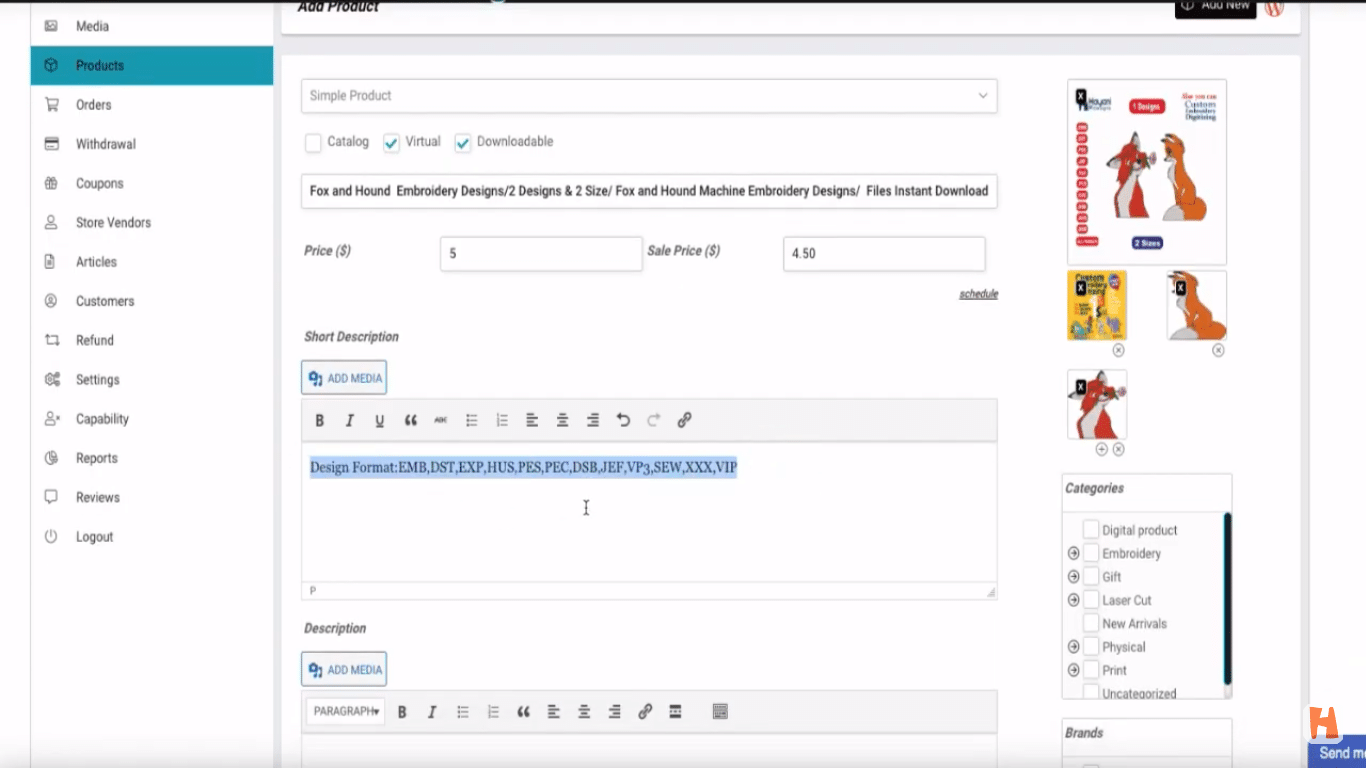Screen dimensions: 1366x768
Task: Insert link in Short Description editor
Action: (684, 421)
